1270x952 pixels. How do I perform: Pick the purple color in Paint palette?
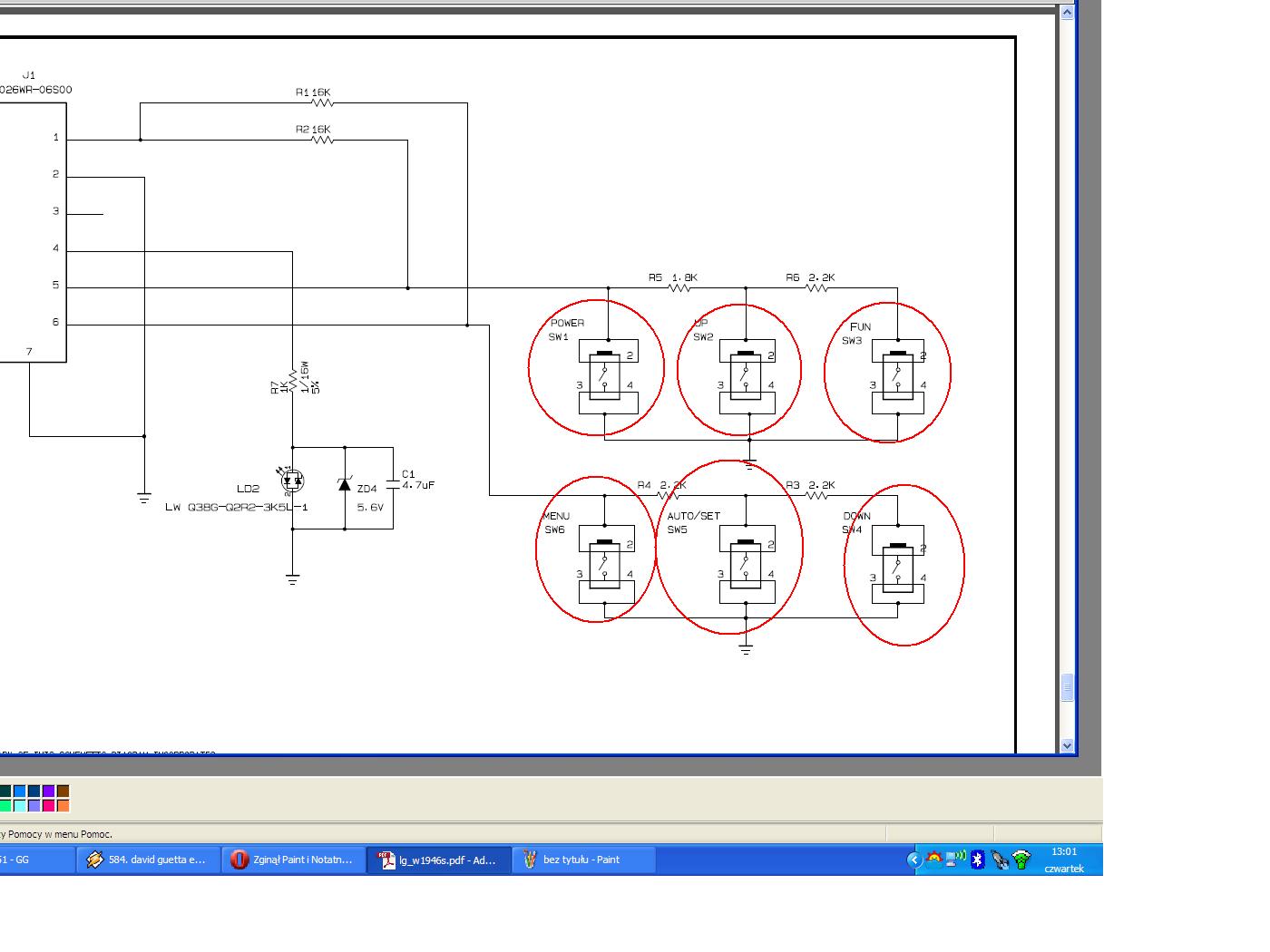tap(48, 792)
